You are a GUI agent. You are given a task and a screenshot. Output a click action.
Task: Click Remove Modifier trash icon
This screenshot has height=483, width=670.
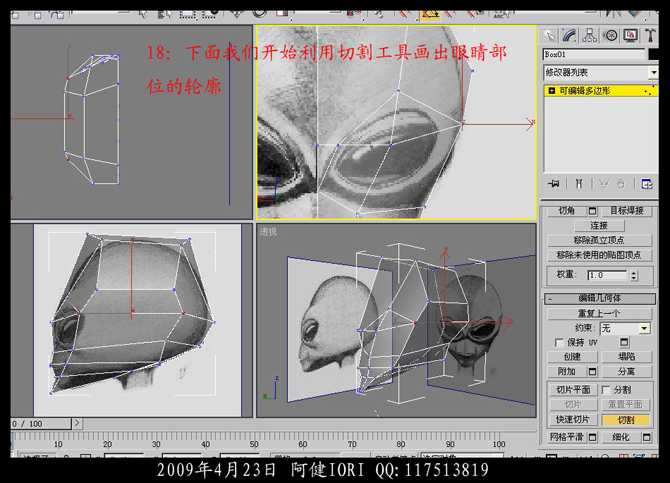621,184
